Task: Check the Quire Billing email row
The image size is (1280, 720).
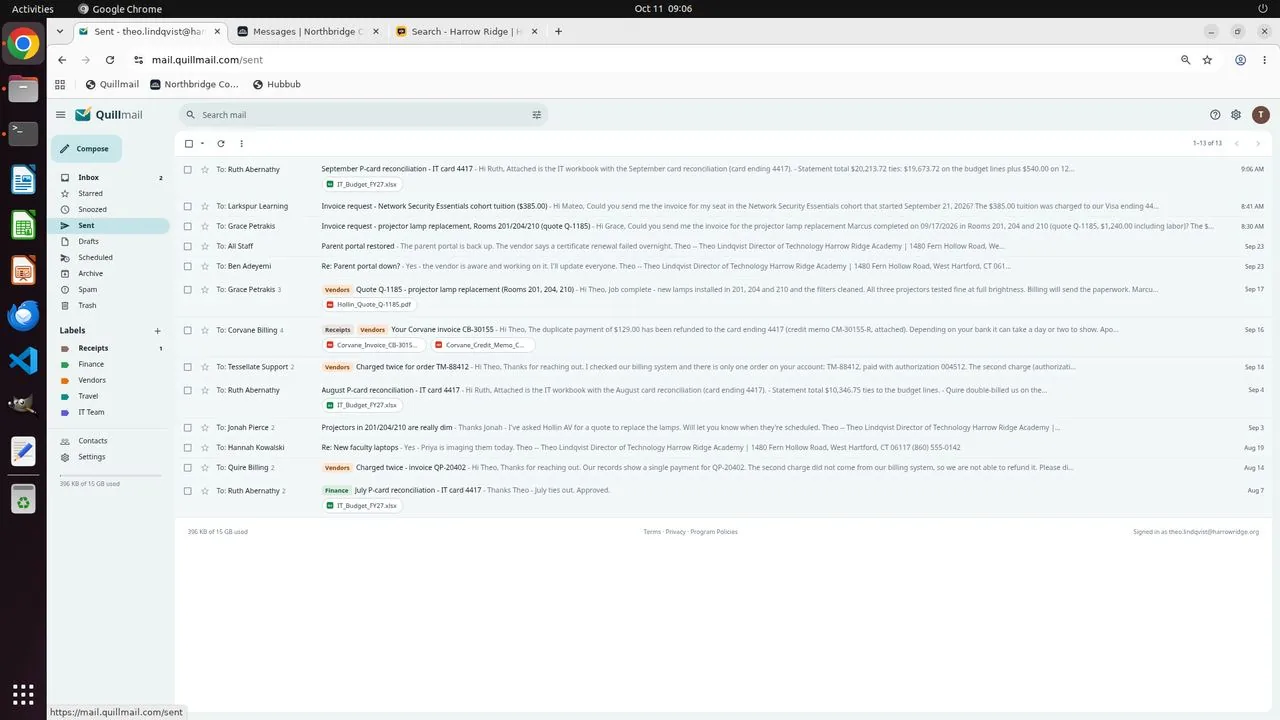Action: click(x=187, y=467)
